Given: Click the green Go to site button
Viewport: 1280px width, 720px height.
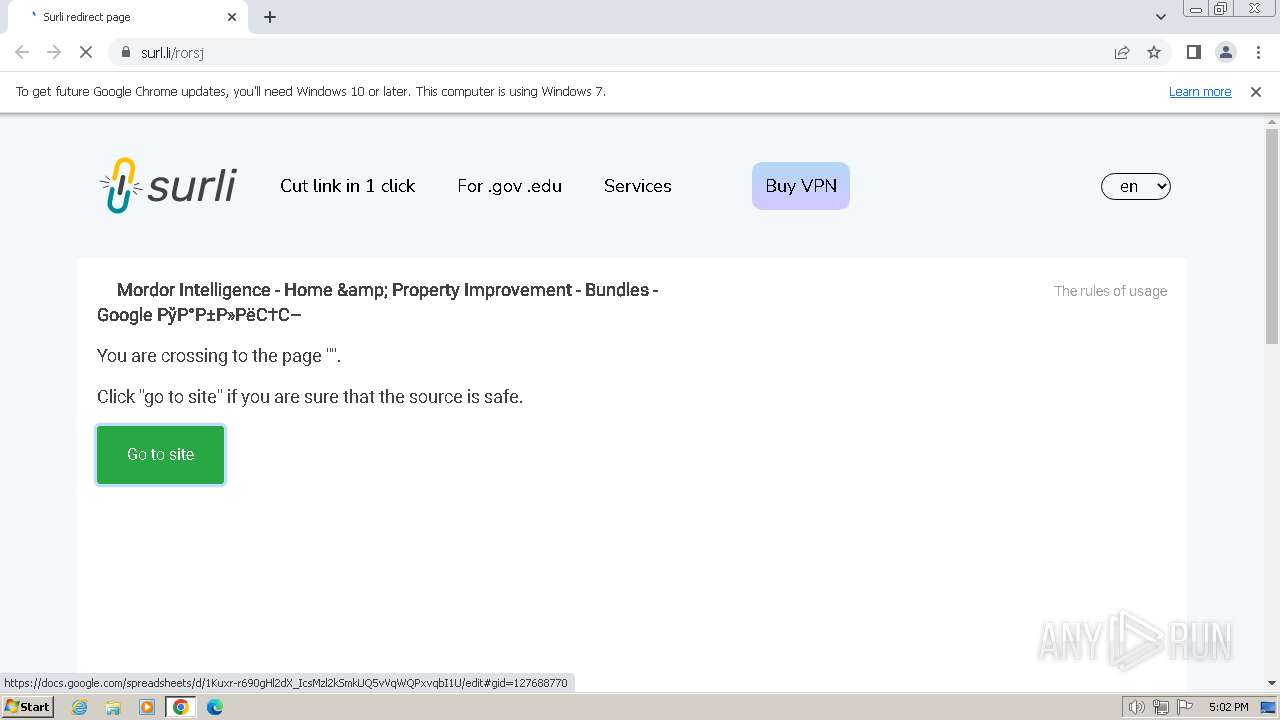Looking at the screenshot, I should (161, 455).
